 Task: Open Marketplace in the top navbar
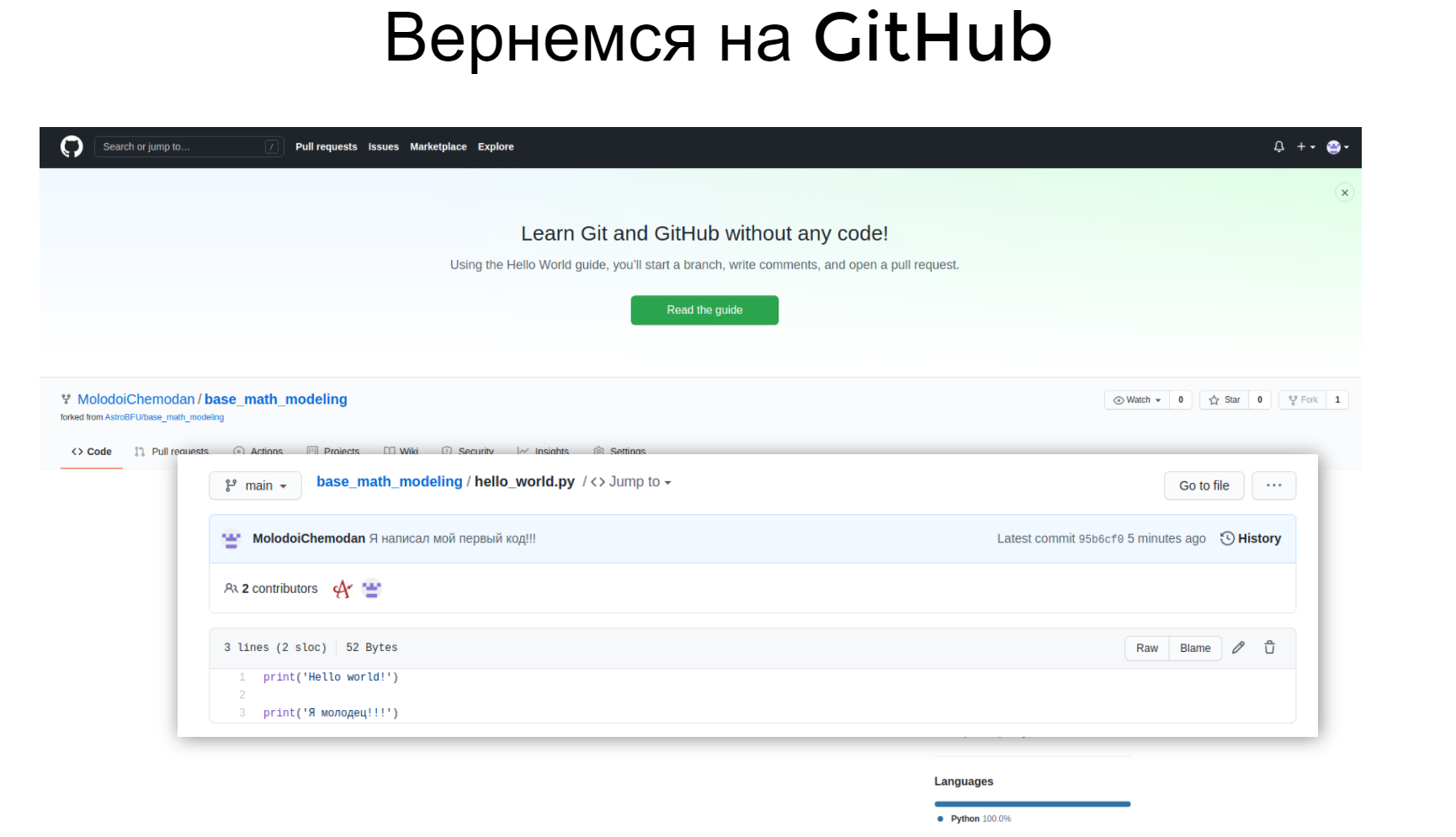pos(438,146)
